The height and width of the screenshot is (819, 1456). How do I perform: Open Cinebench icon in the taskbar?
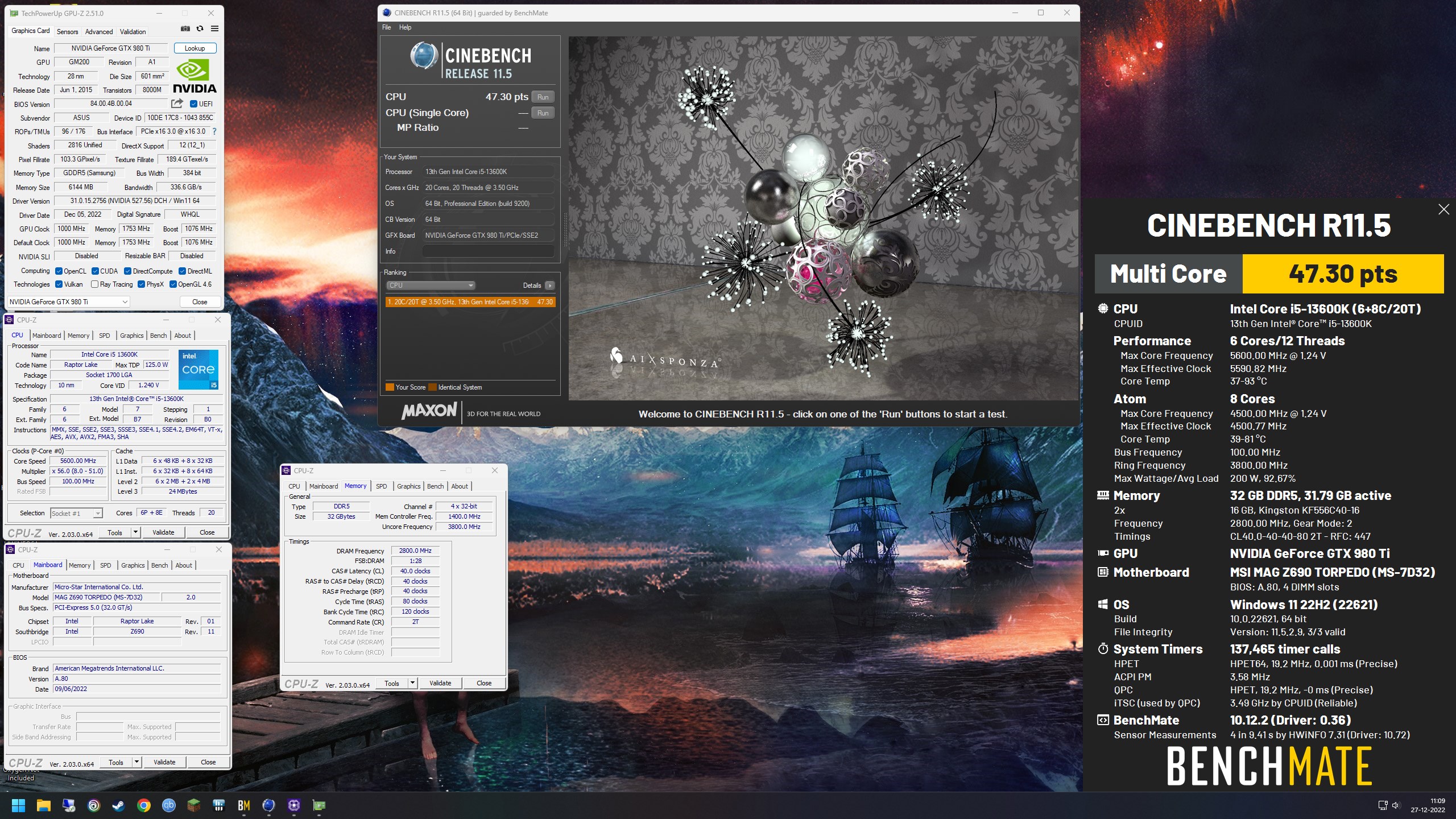(268, 805)
